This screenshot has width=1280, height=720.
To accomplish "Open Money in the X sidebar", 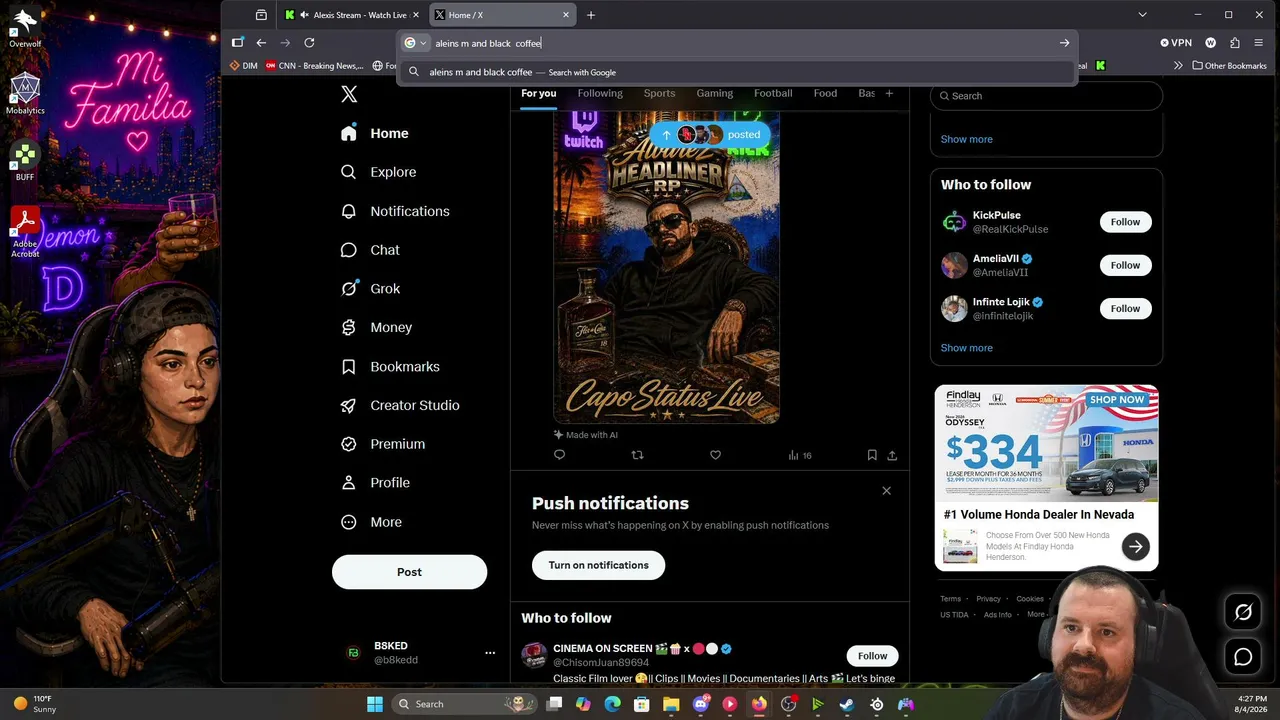I will (376, 327).
